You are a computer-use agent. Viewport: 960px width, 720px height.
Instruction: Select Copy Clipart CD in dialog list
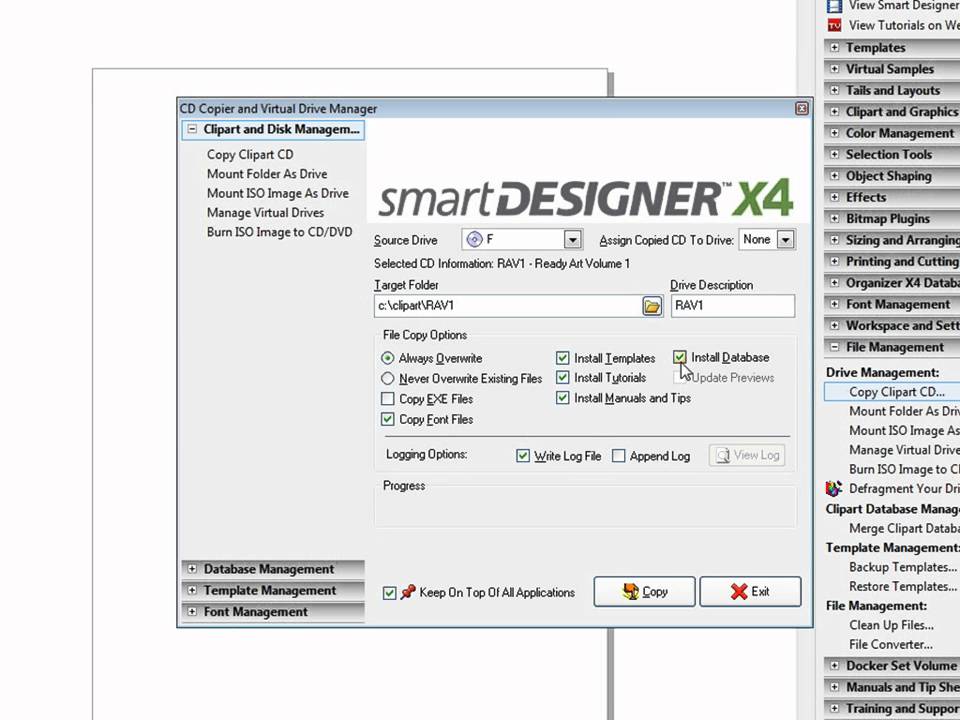[250, 154]
